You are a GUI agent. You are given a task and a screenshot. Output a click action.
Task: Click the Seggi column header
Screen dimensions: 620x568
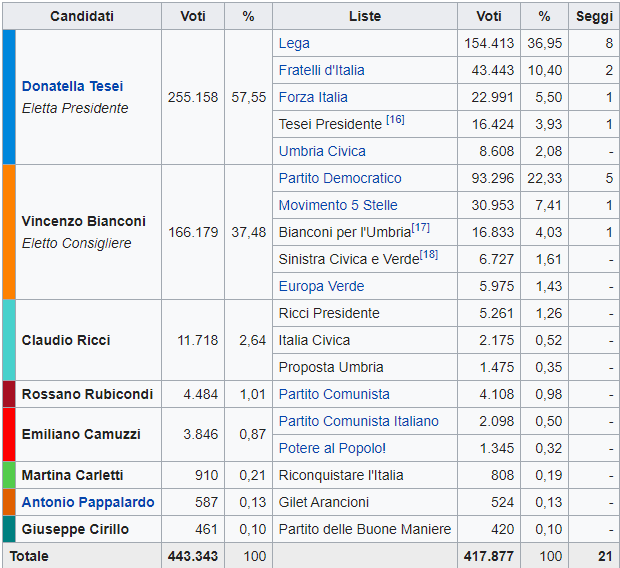coord(594,16)
